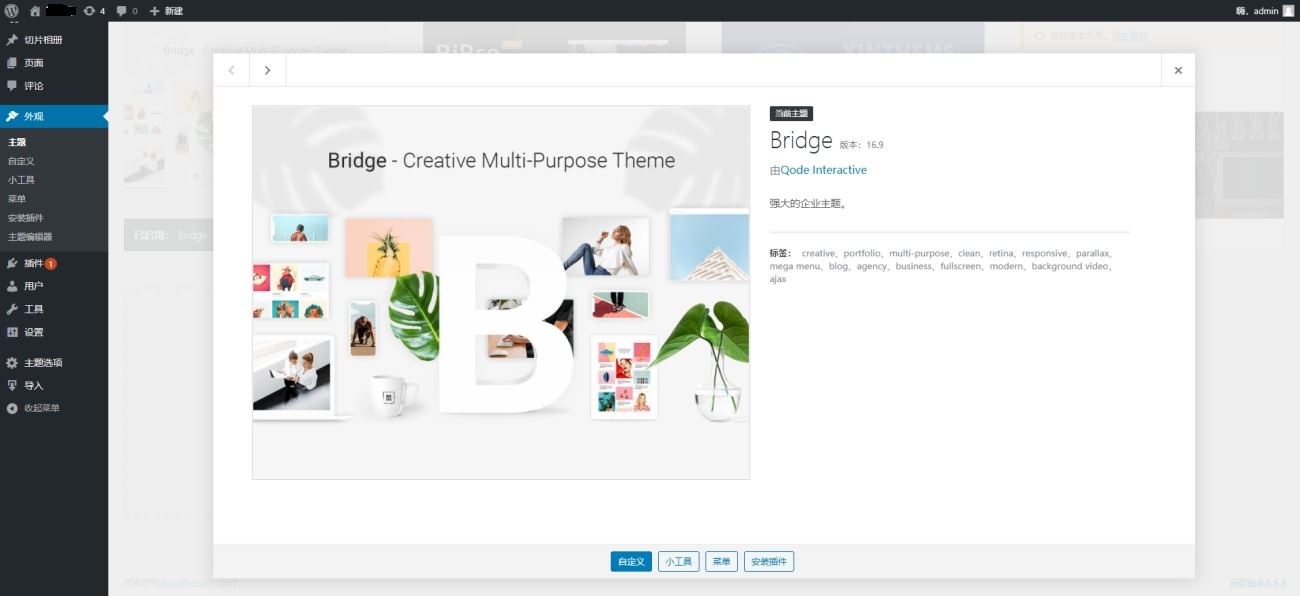Open the 导入 sidebar menu
Viewport: 1300px width, 596px height.
click(54, 385)
